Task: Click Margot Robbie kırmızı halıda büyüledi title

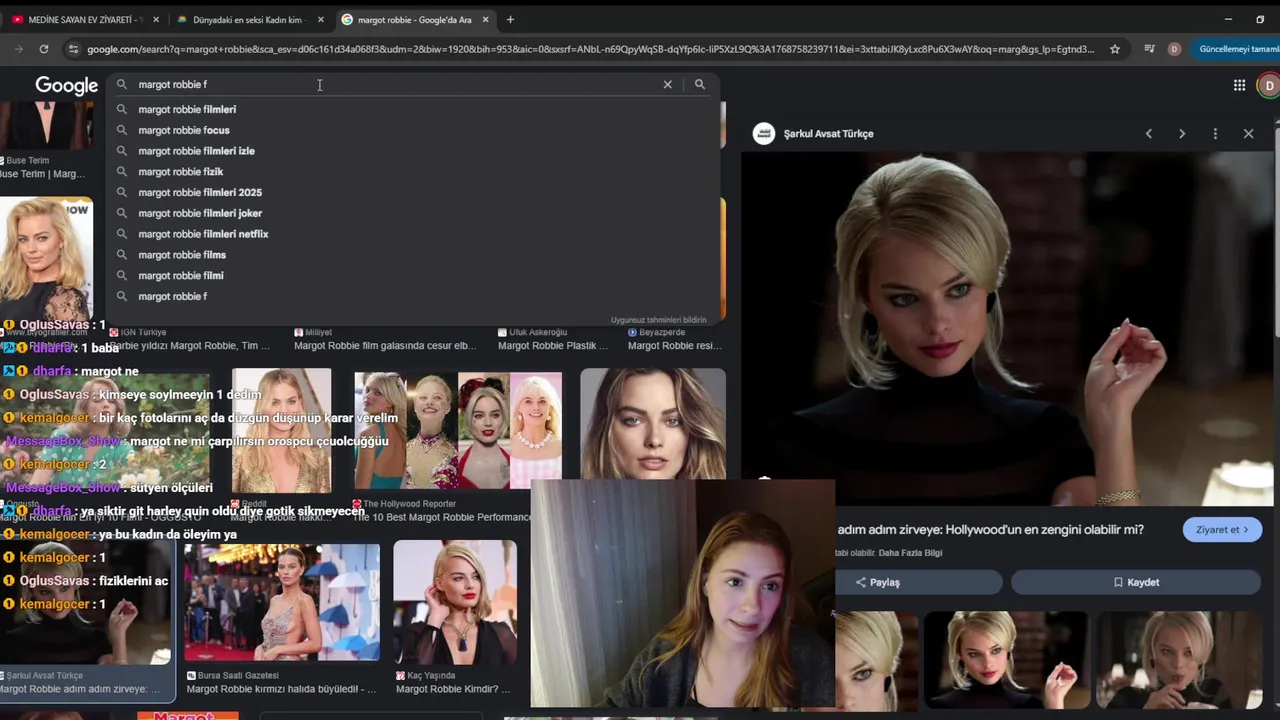Action: click(281, 689)
